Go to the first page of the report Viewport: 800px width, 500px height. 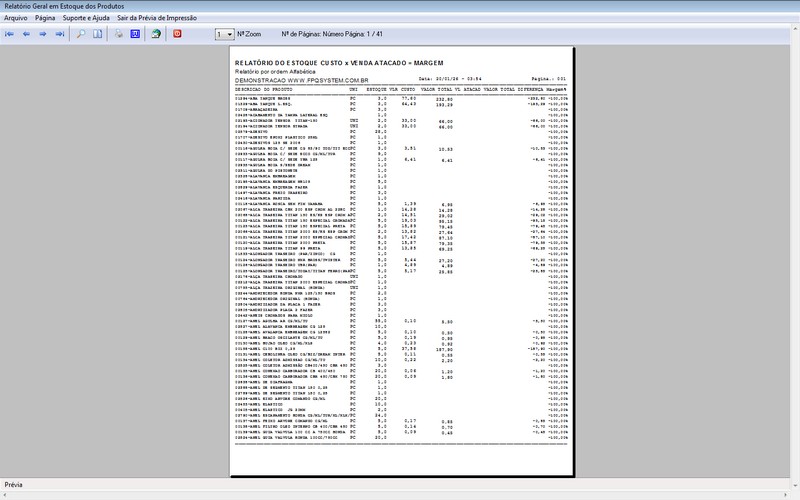(10, 34)
